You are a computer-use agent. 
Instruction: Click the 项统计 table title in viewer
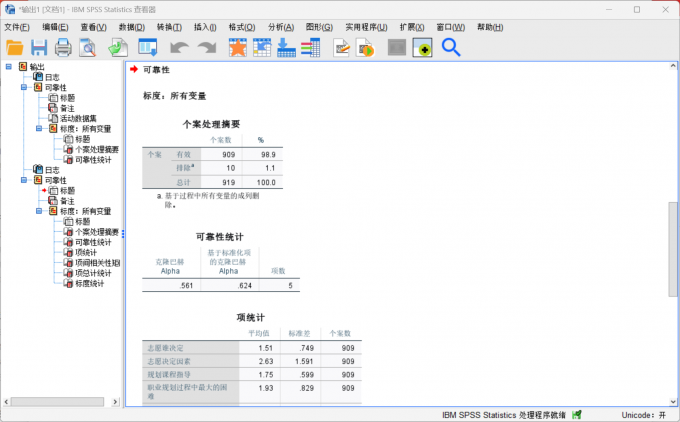click(x=251, y=317)
